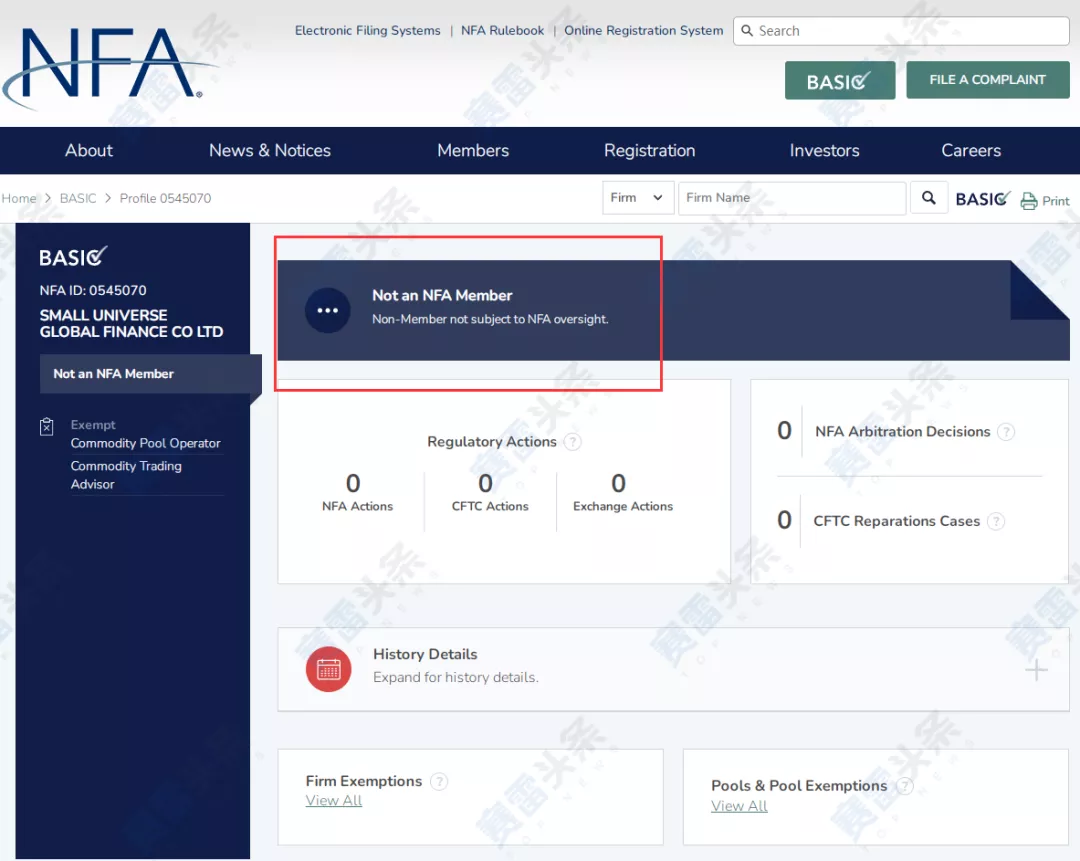Click the green BASIC button
The width and height of the screenshot is (1080, 861).
pyautogui.click(x=840, y=81)
